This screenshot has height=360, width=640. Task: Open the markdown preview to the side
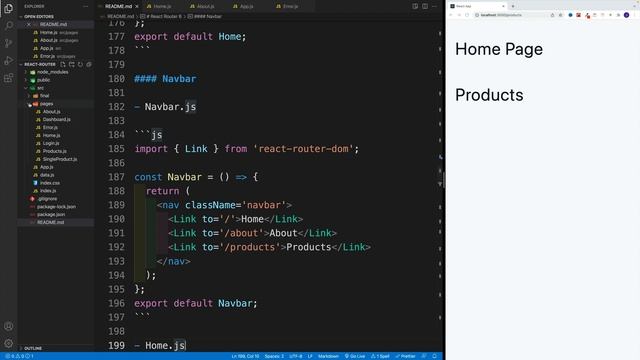click(415, 6)
